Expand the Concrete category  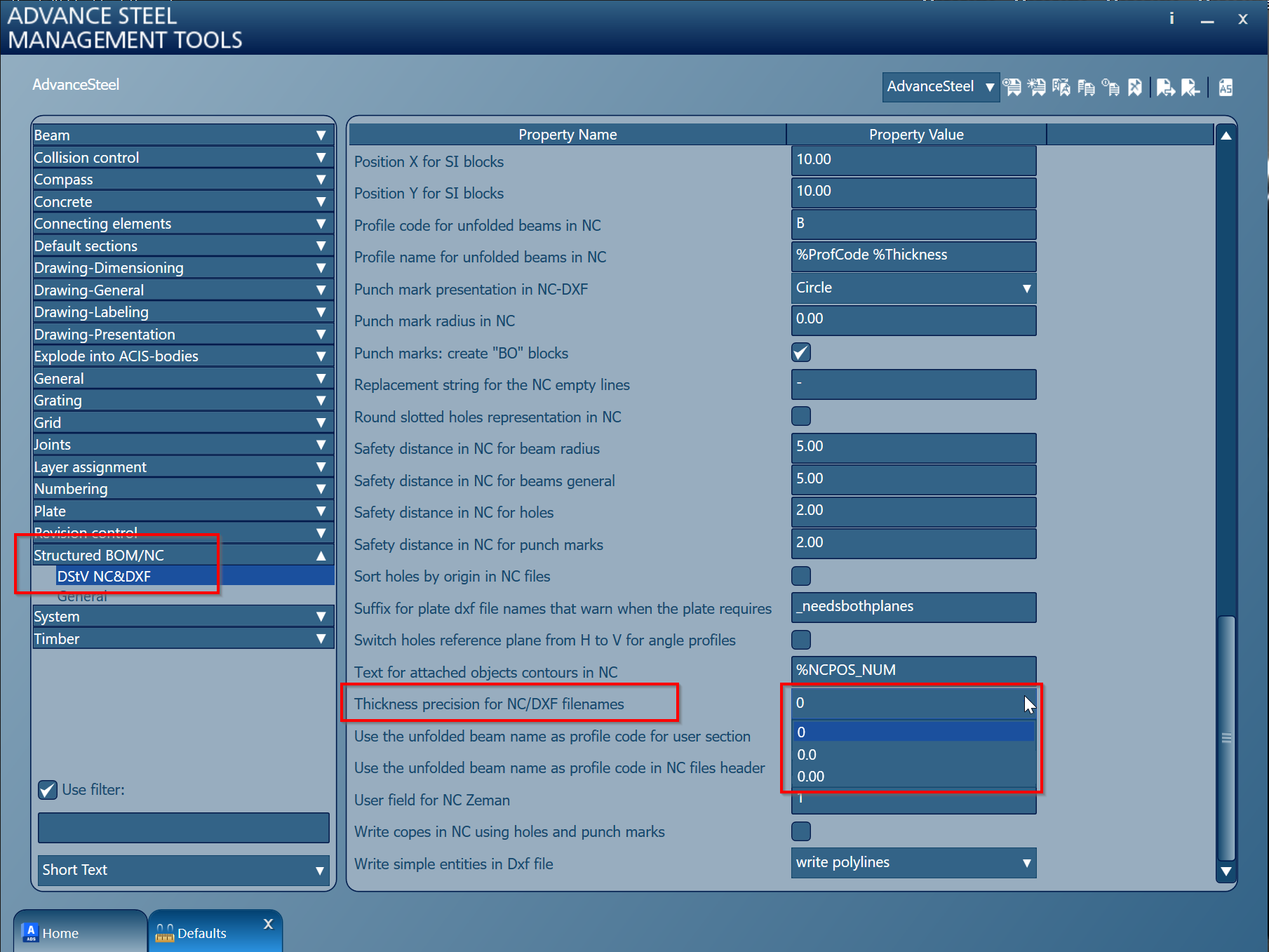click(182, 201)
